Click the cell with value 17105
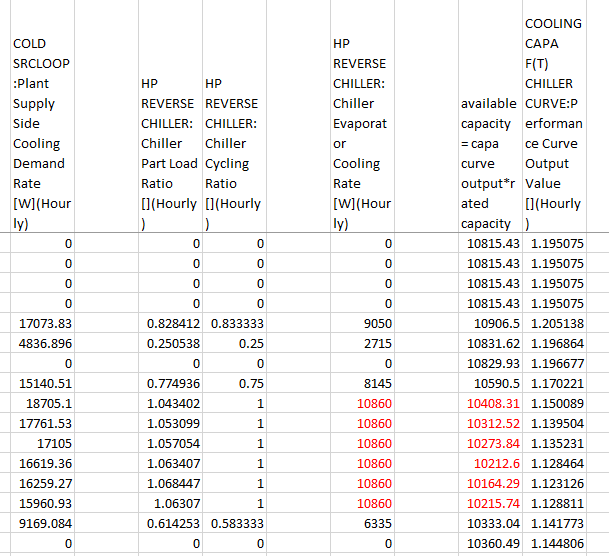 tap(42, 443)
